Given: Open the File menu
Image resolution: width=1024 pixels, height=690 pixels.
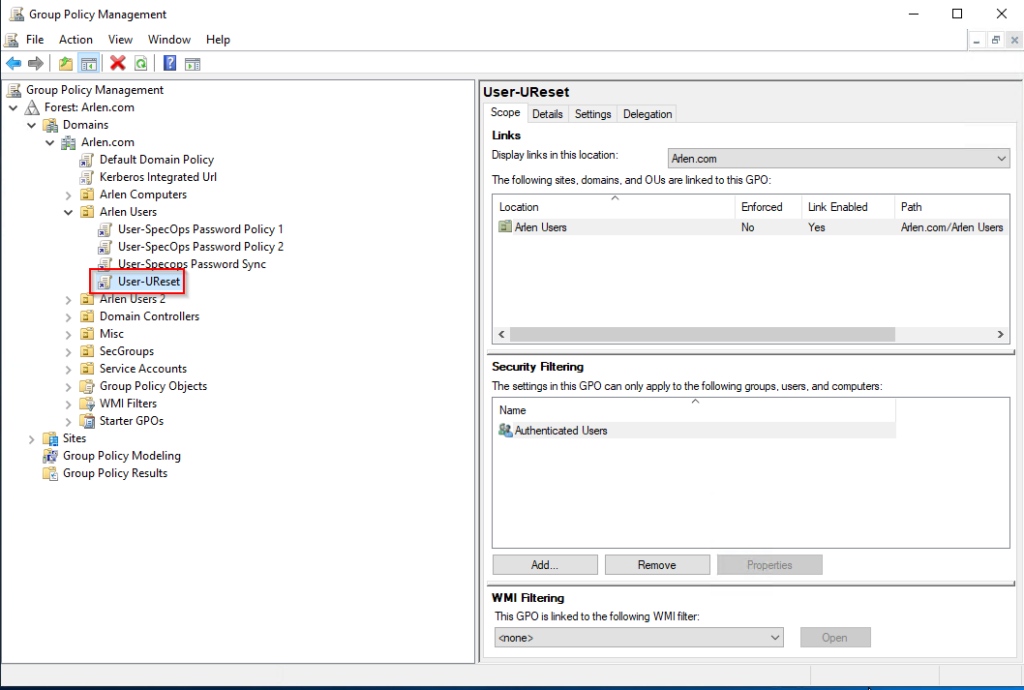Looking at the screenshot, I should click(35, 40).
